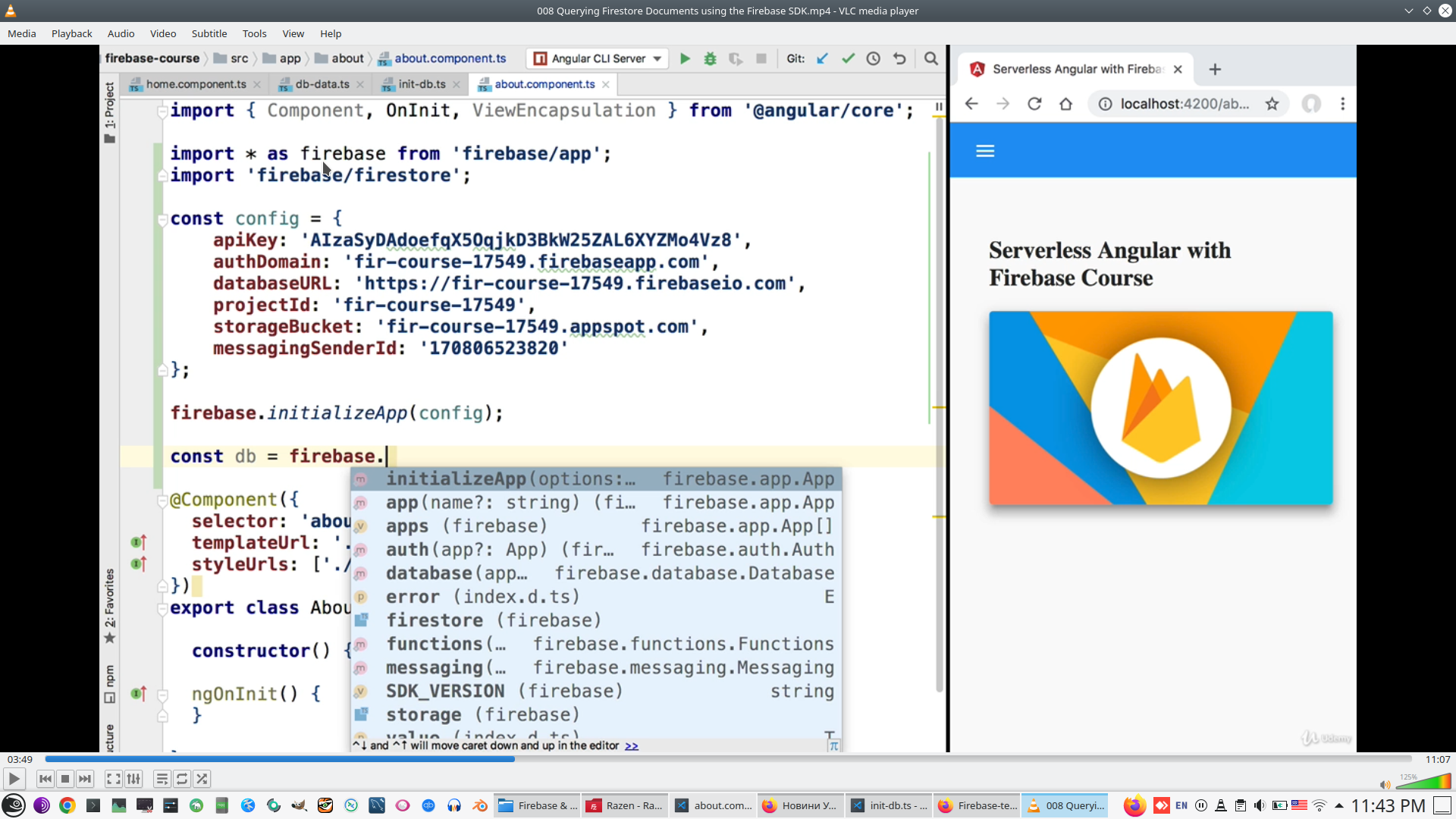Toggle random shuffle playback

click(202, 779)
